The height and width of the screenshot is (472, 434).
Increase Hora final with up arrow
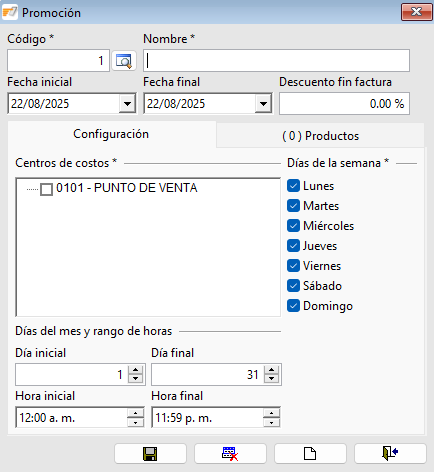271,413
